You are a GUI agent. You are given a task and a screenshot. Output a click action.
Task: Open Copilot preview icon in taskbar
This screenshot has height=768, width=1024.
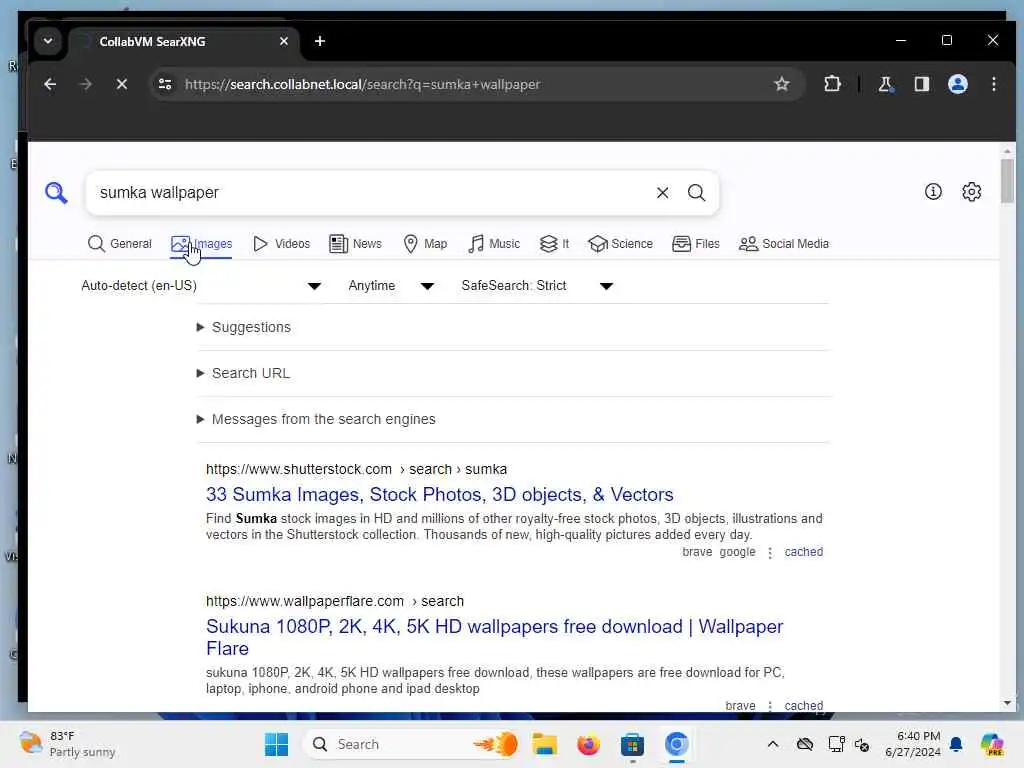991,744
